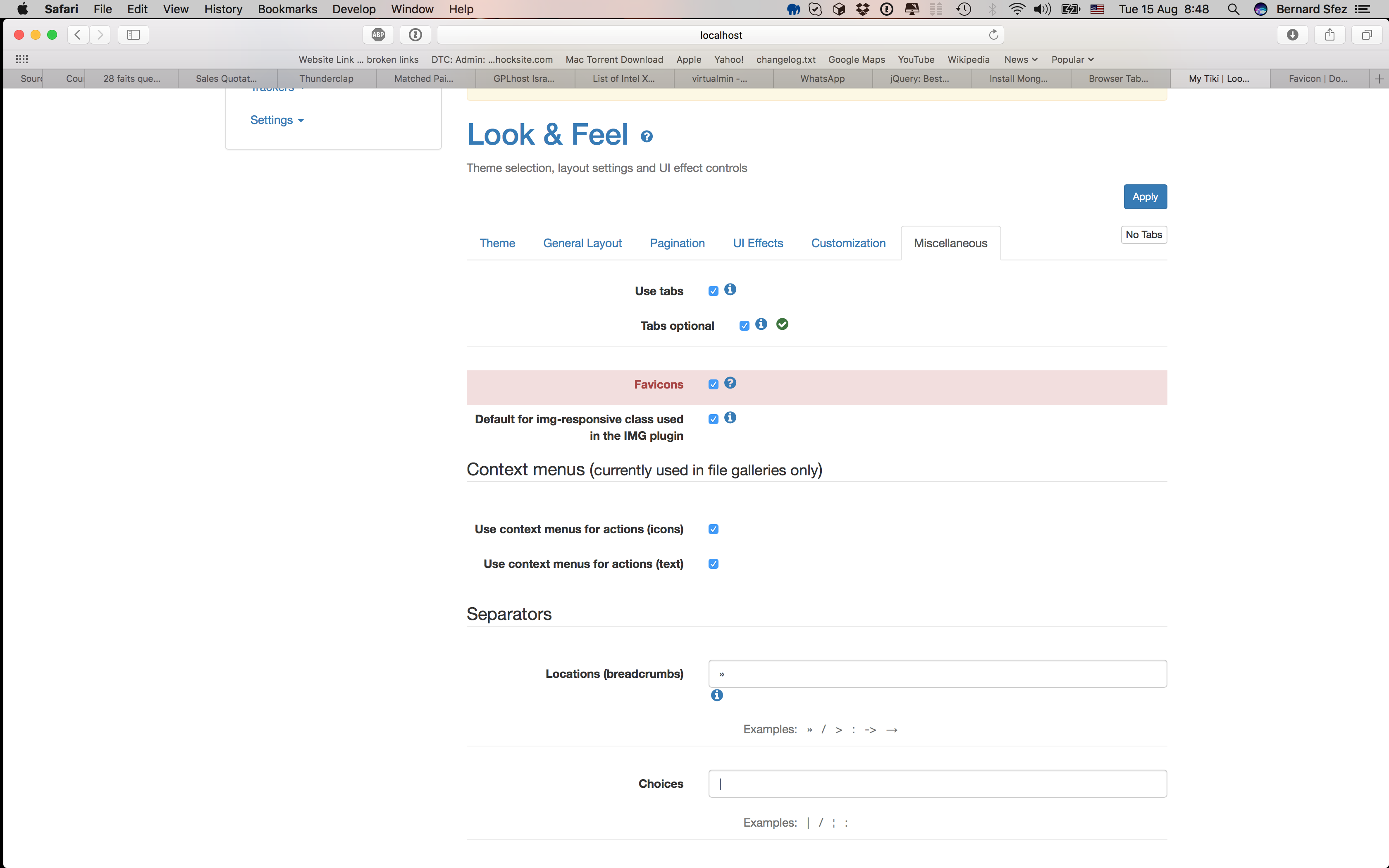Expand the Popular bookmarks folder
1389x868 pixels.
[1073, 59]
